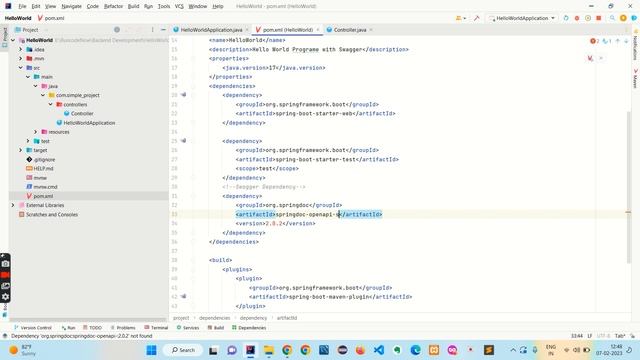640x360 pixels.
Task: Open the run configuration dropdown HelloWorldApplication
Action: tap(522, 18)
